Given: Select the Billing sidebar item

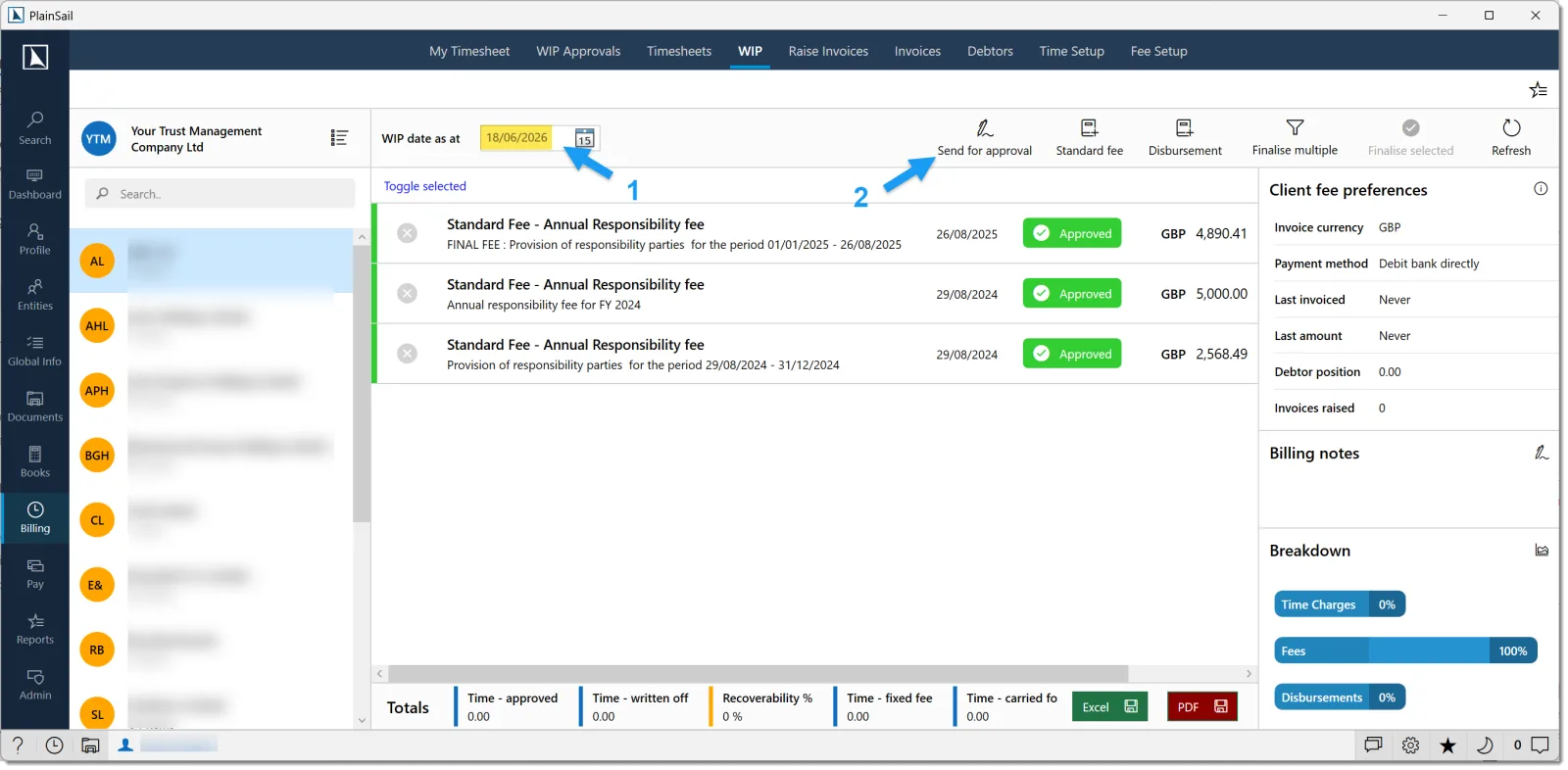Looking at the screenshot, I should [x=35, y=518].
